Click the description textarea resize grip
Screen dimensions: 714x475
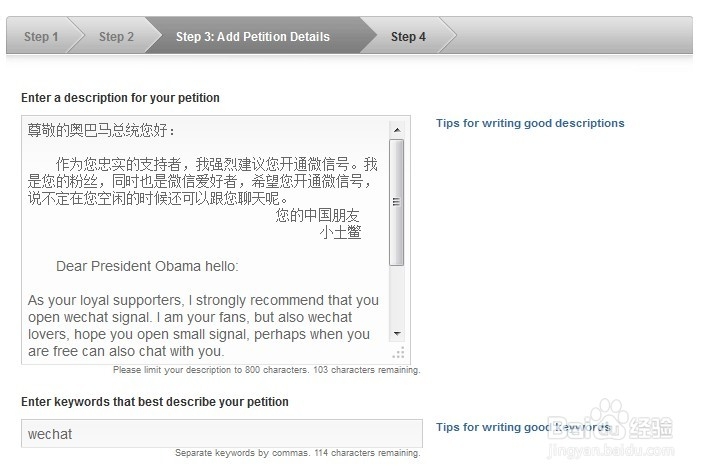click(x=399, y=352)
